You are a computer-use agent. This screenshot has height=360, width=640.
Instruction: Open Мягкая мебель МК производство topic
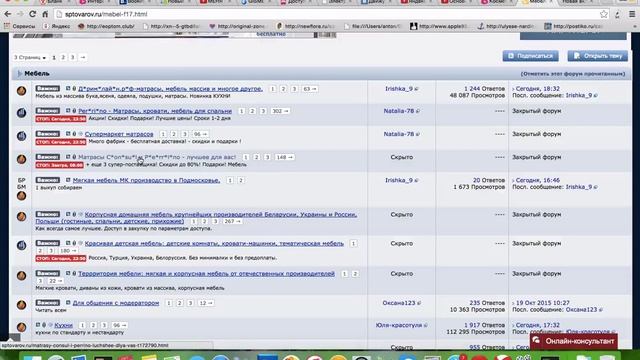[x=146, y=180]
